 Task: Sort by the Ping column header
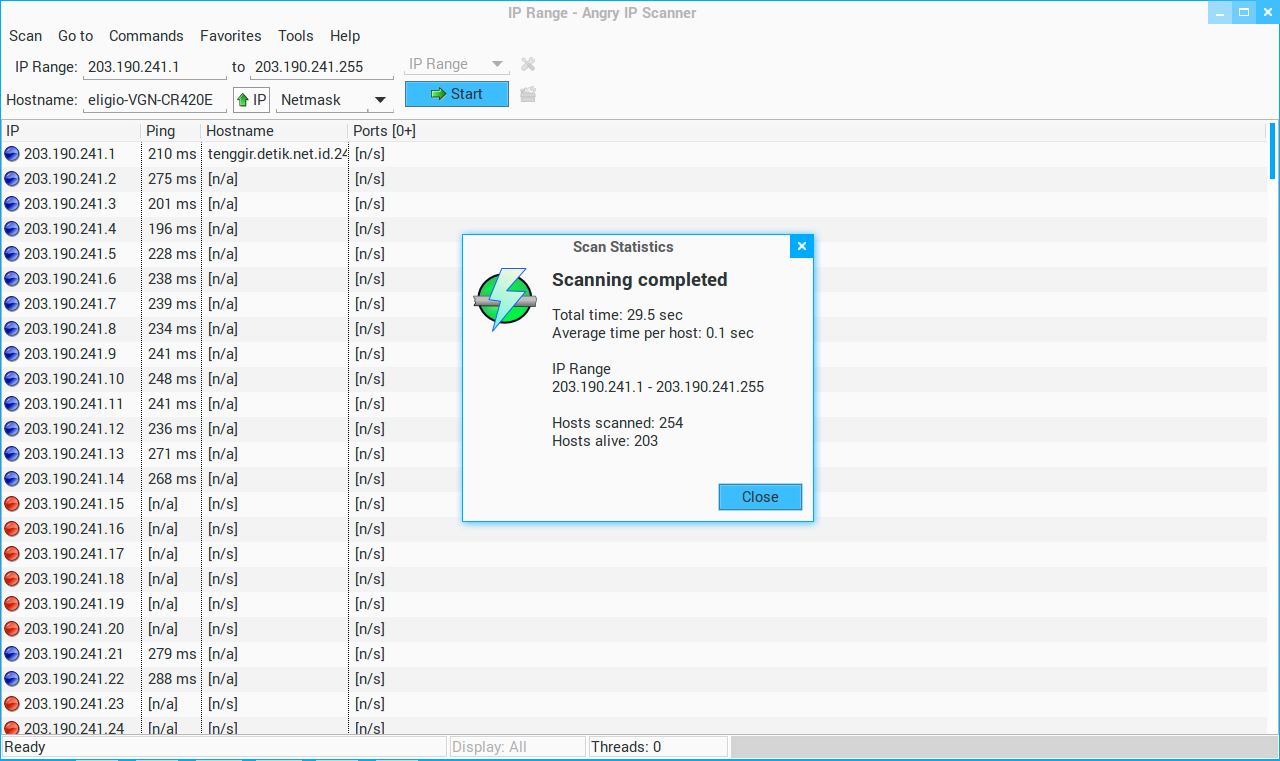click(171, 131)
